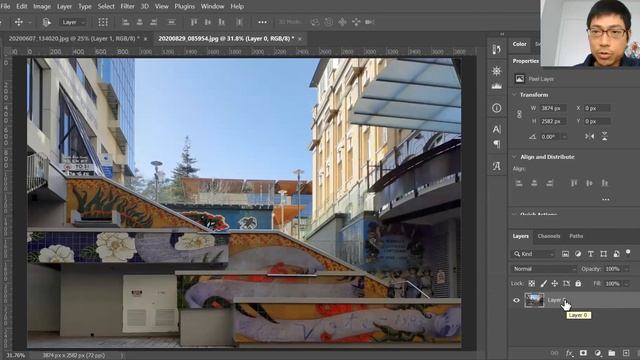This screenshot has width=640, height=360.
Task: Open the Filter menu
Action: [x=127, y=7]
